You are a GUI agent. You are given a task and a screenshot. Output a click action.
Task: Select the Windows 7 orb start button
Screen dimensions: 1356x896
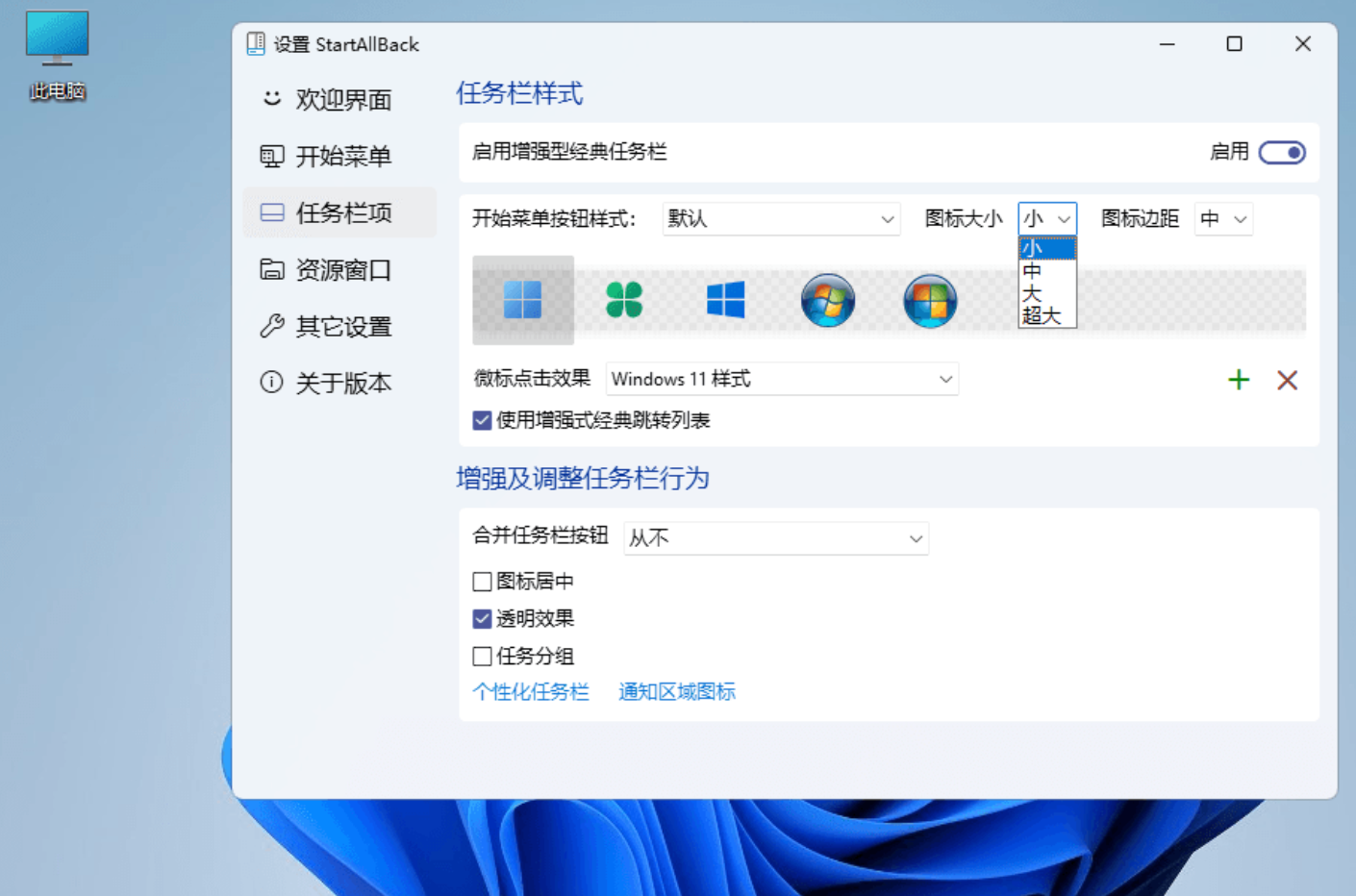click(828, 300)
